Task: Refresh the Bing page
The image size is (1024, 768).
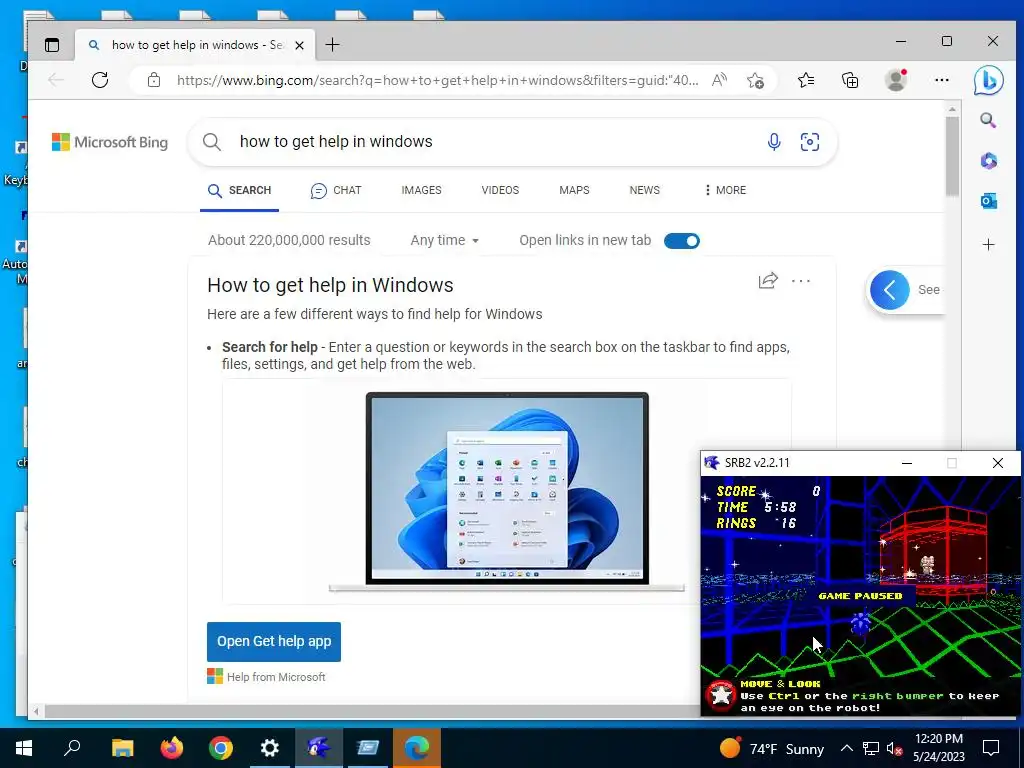Action: coord(100,80)
